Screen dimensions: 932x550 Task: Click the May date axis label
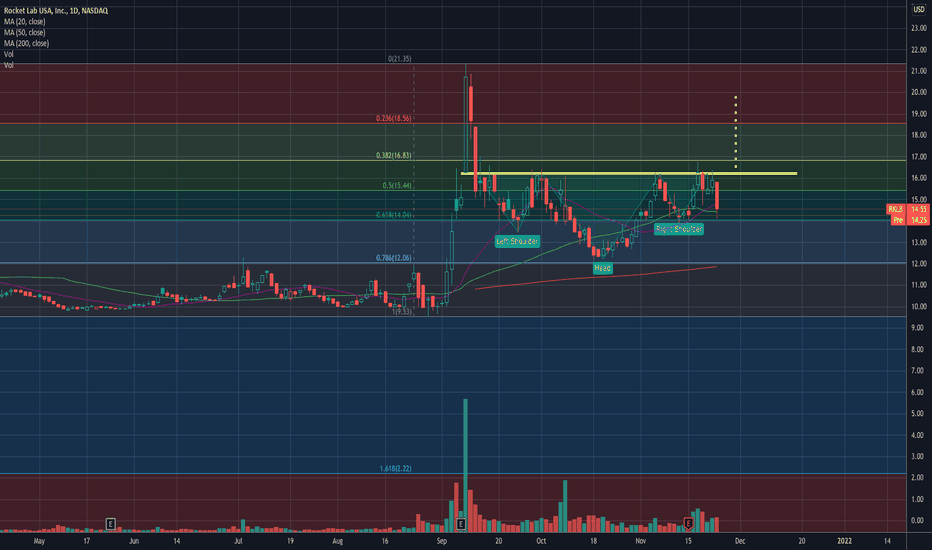click(39, 541)
